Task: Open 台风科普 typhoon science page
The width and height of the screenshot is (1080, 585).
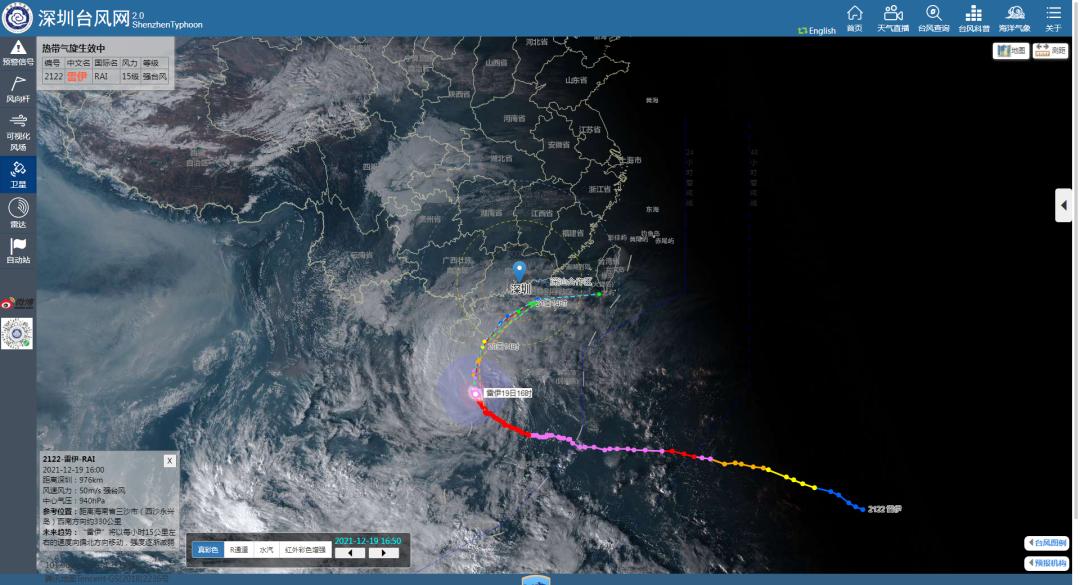Action: [973, 18]
